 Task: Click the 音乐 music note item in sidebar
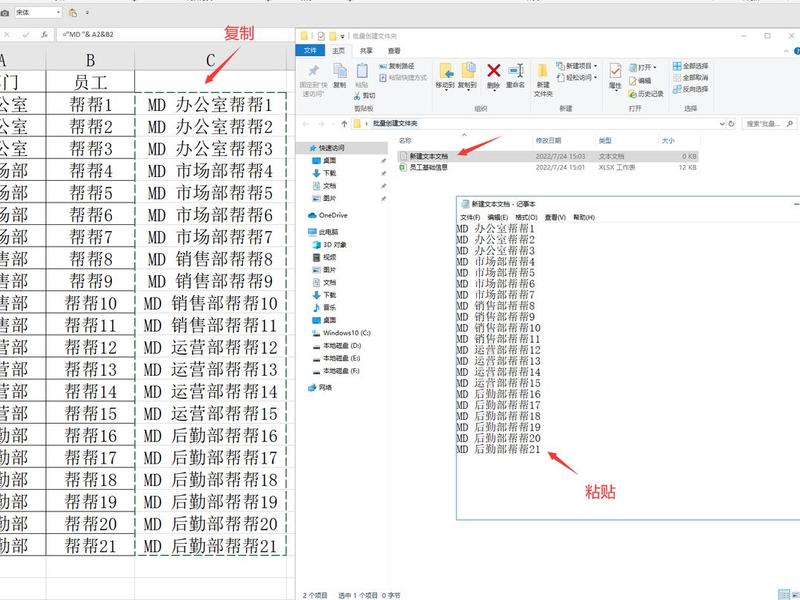pos(323,308)
